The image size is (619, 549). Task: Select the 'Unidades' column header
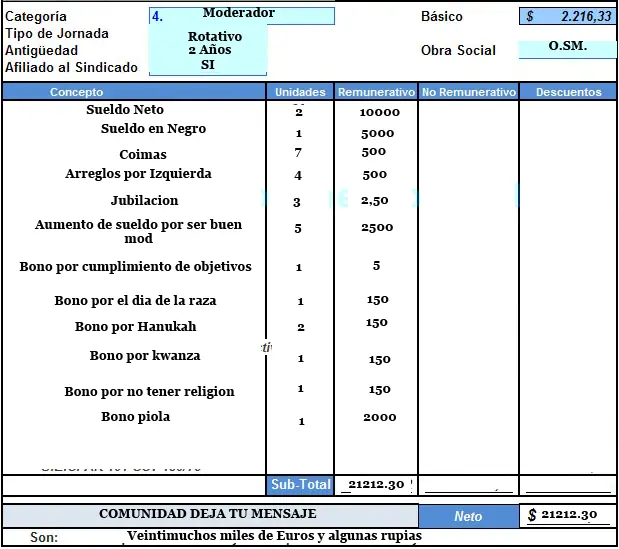(300, 92)
